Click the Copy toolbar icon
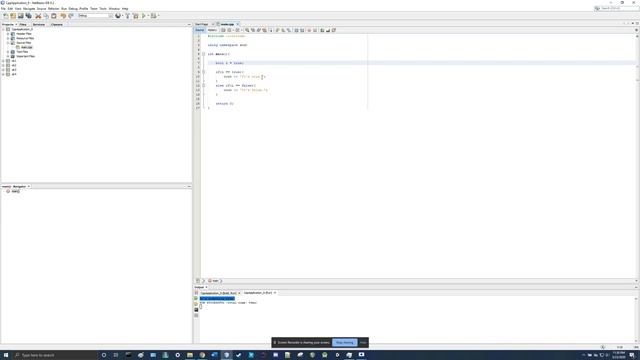Viewport: 640px width, 360px height. (46, 16)
